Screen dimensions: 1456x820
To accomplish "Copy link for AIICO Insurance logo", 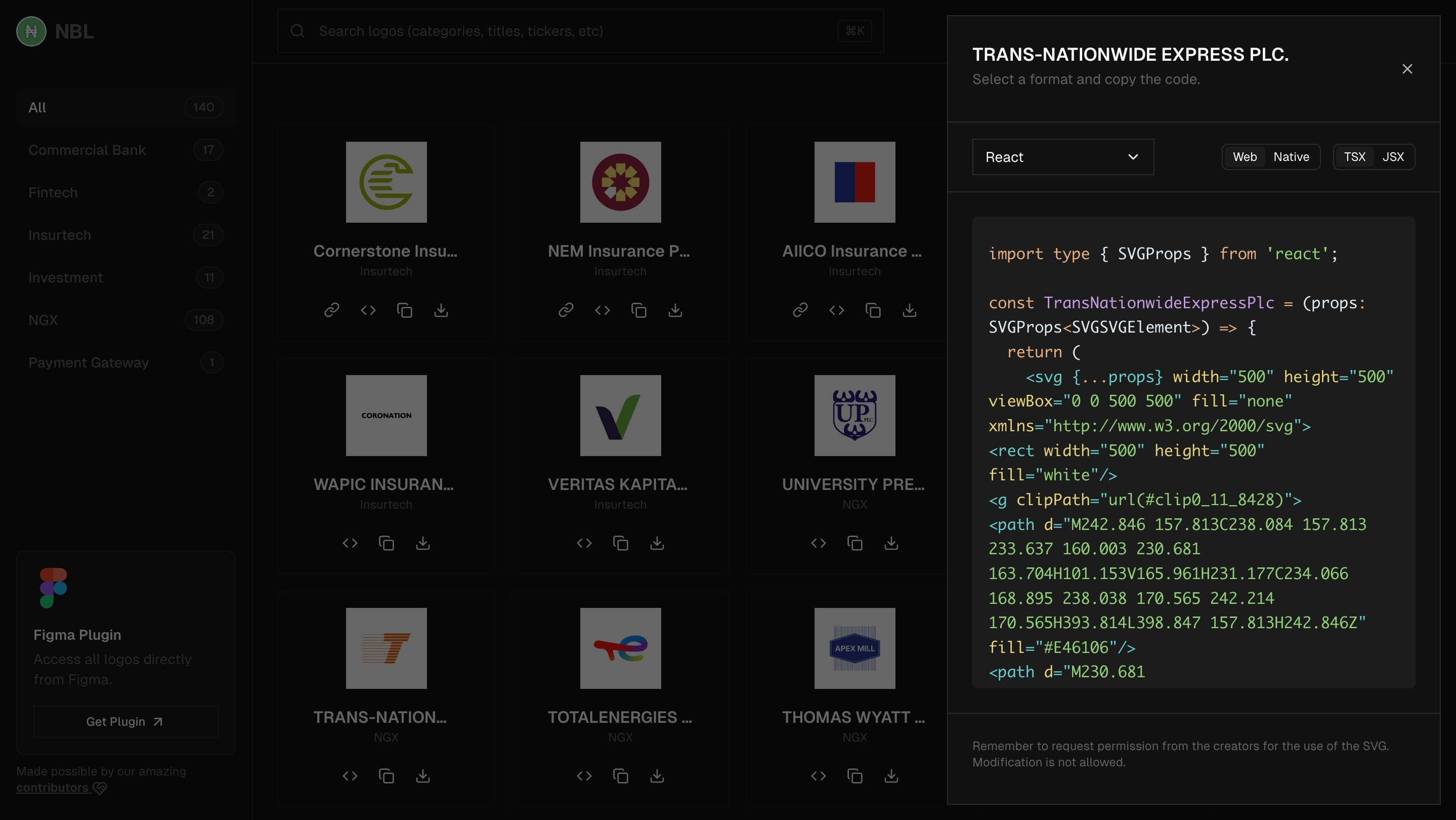I will [x=800, y=310].
